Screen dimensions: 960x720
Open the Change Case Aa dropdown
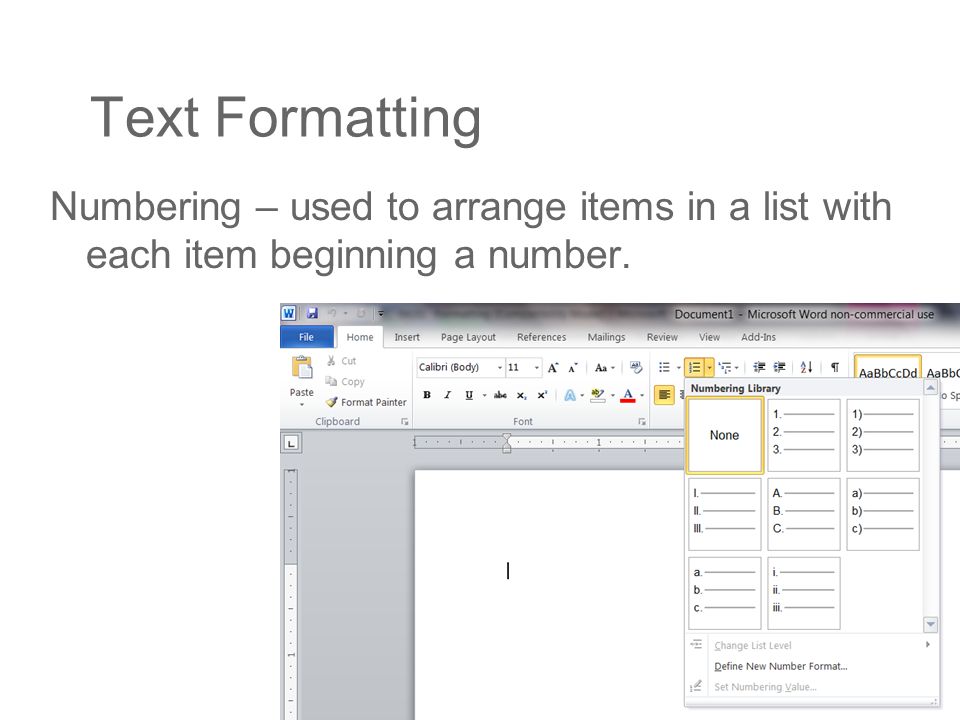point(604,367)
